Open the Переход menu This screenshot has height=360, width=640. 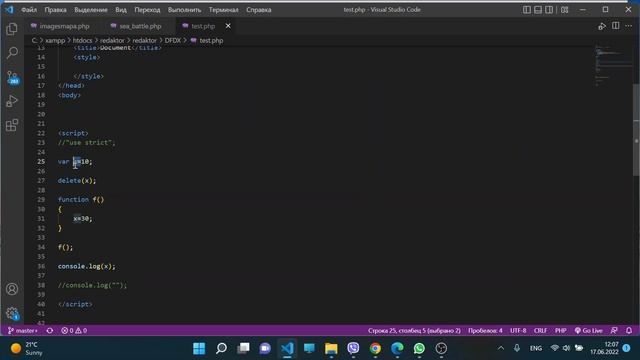tap(147, 9)
